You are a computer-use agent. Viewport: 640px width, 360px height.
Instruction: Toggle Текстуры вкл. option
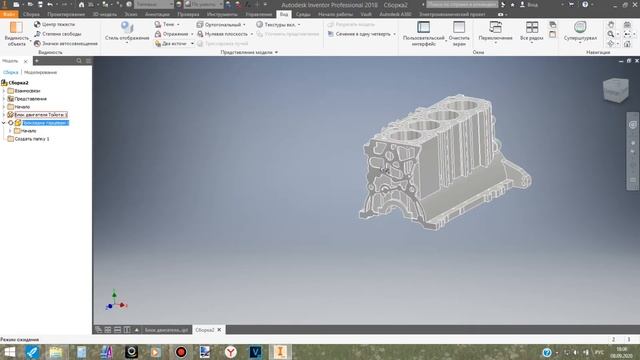pyautogui.click(x=278, y=24)
